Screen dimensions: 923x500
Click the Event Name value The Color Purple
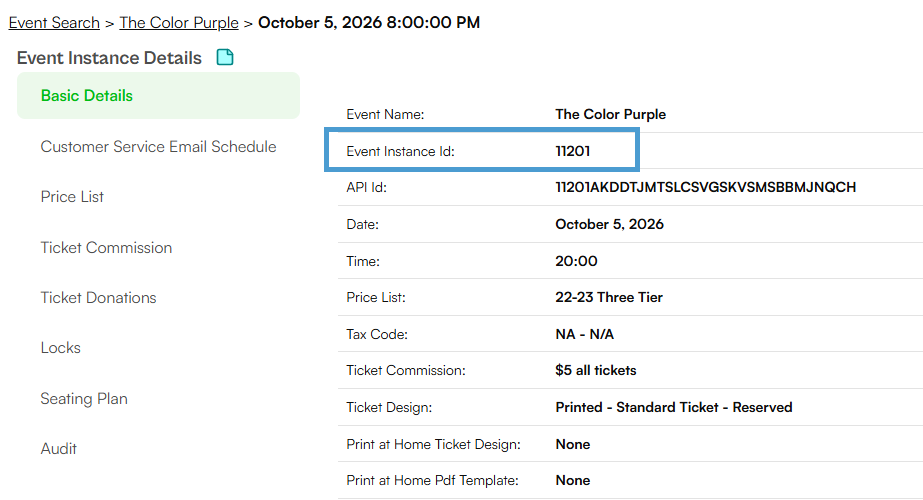[x=610, y=114]
